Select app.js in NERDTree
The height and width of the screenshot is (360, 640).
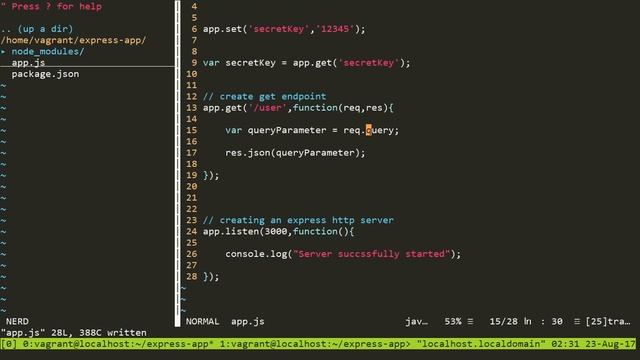pos(28,62)
